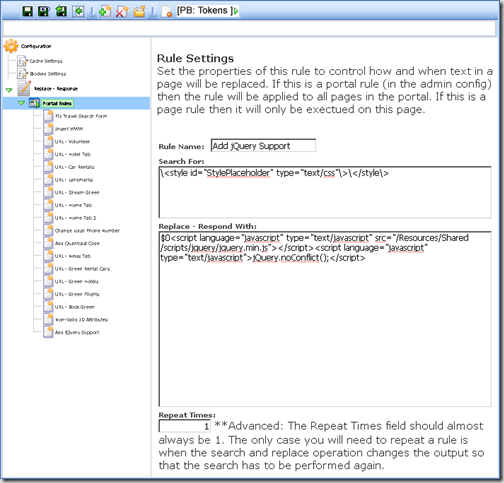Click the Non-Valid ID Attributes rule icon
Screen dimensions: 504x483
tap(48, 319)
